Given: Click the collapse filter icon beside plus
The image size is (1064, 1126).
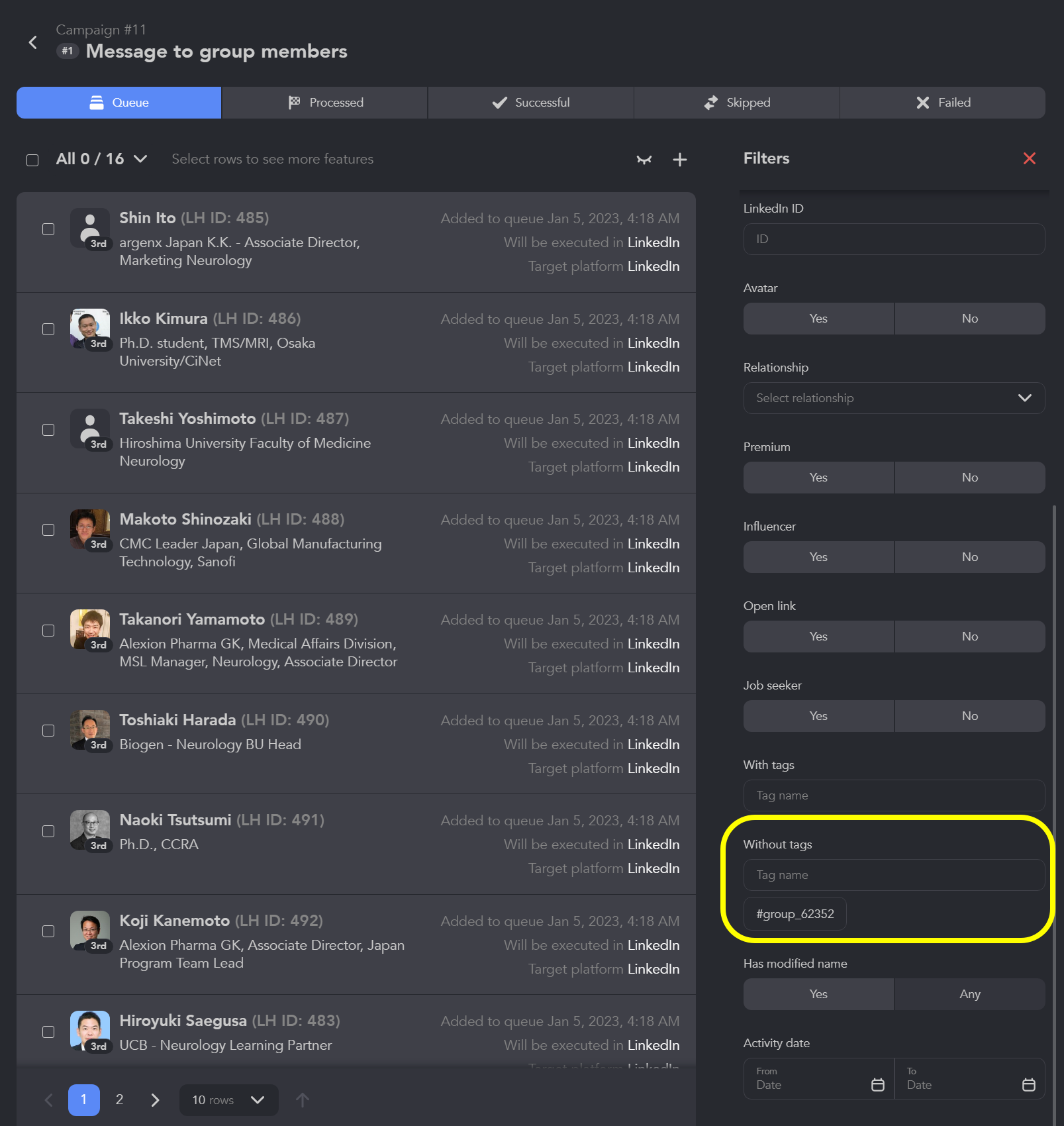Looking at the screenshot, I should tap(644, 160).
